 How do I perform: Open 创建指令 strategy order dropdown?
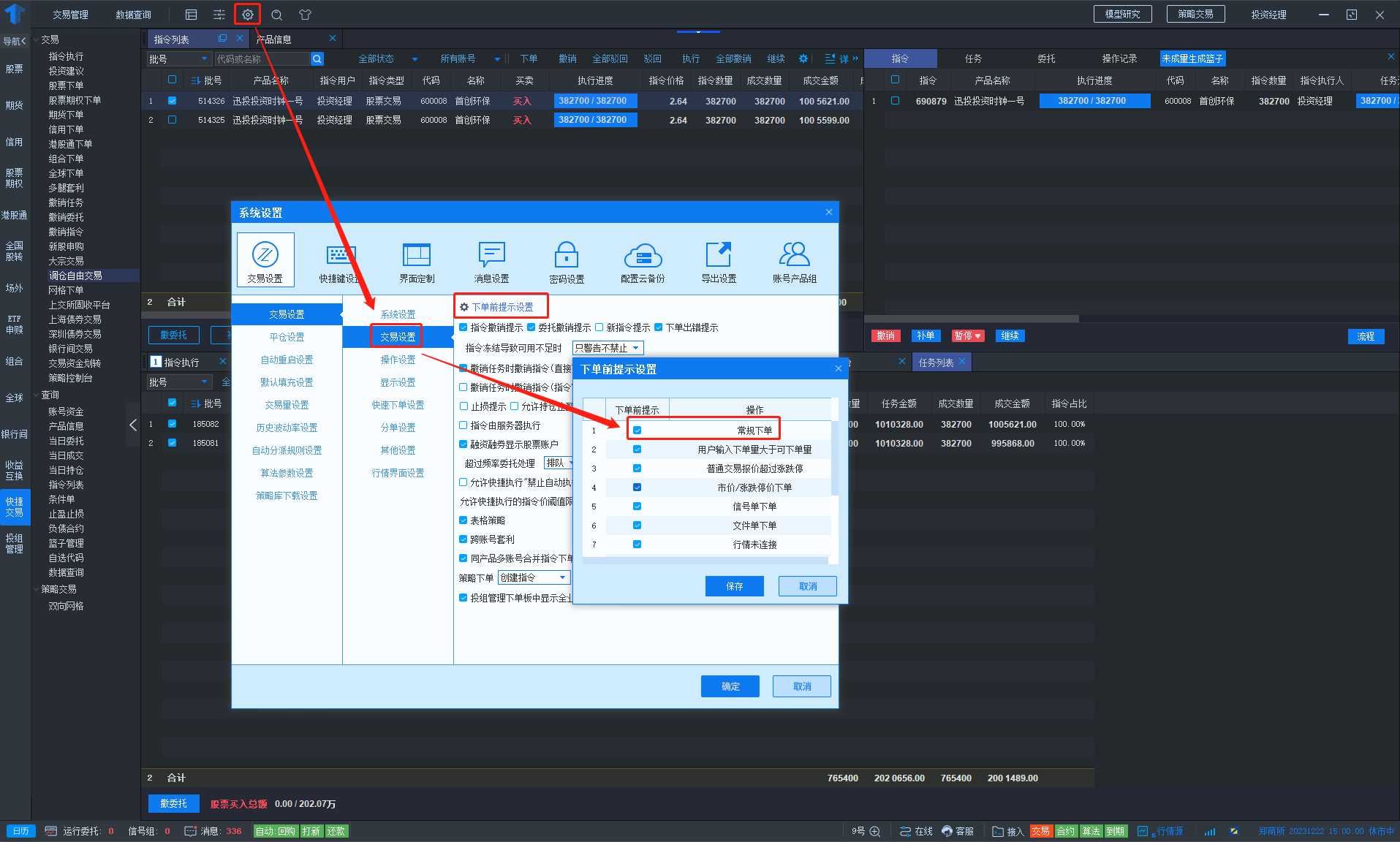(x=534, y=577)
